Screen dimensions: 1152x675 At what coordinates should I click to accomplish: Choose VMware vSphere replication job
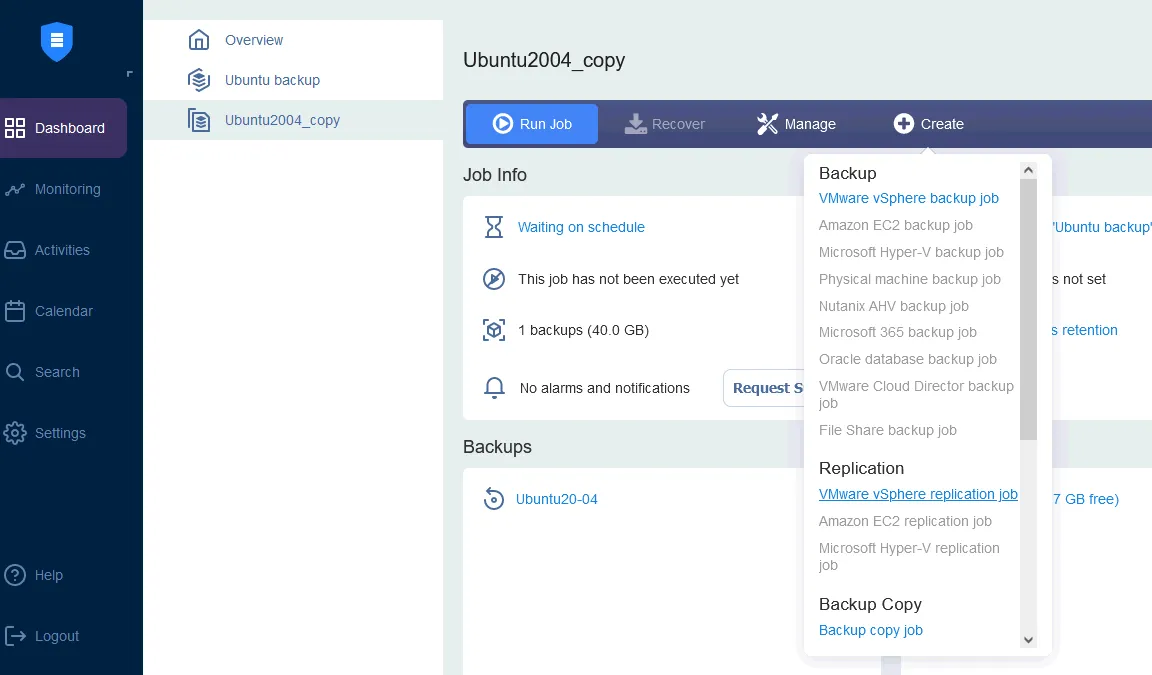pos(917,494)
